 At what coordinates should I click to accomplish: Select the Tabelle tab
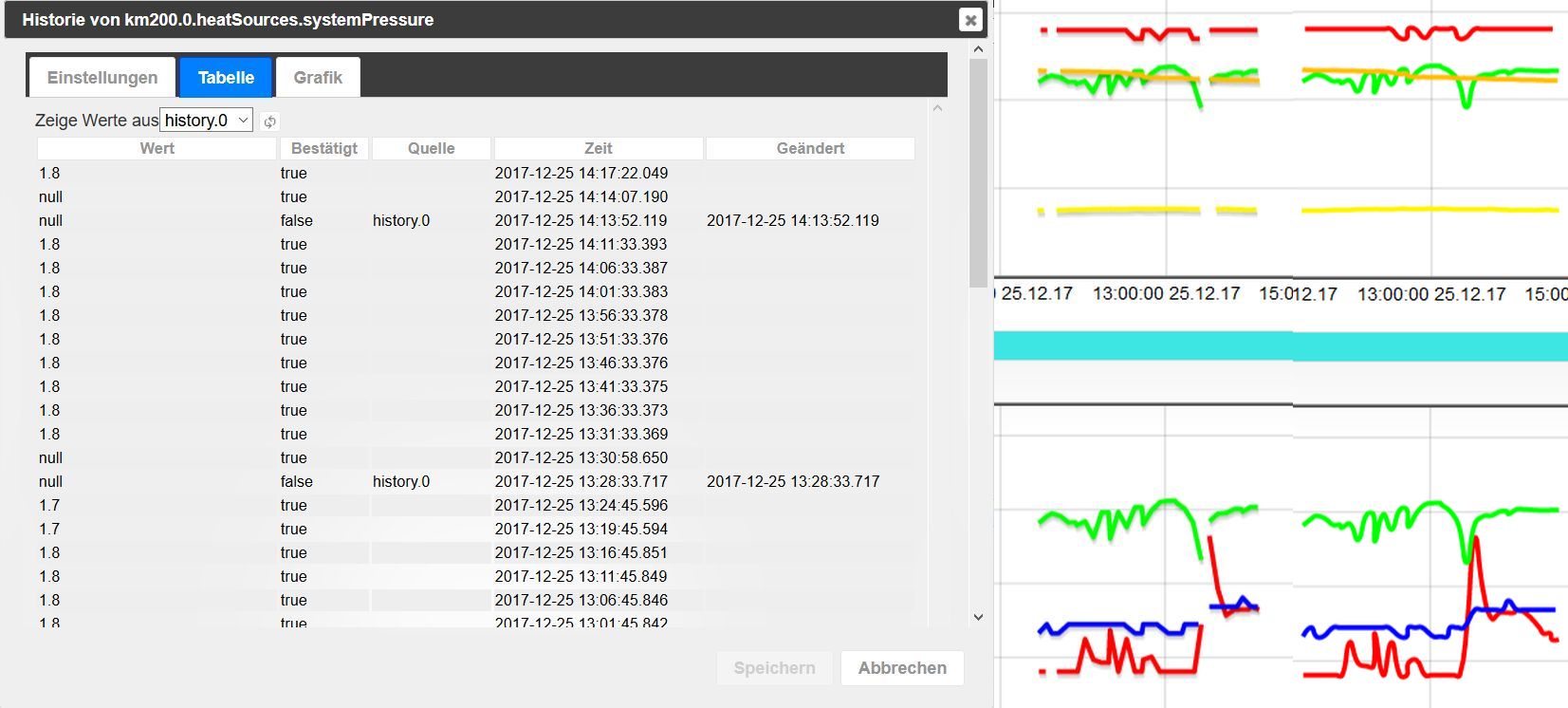pos(226,78)
